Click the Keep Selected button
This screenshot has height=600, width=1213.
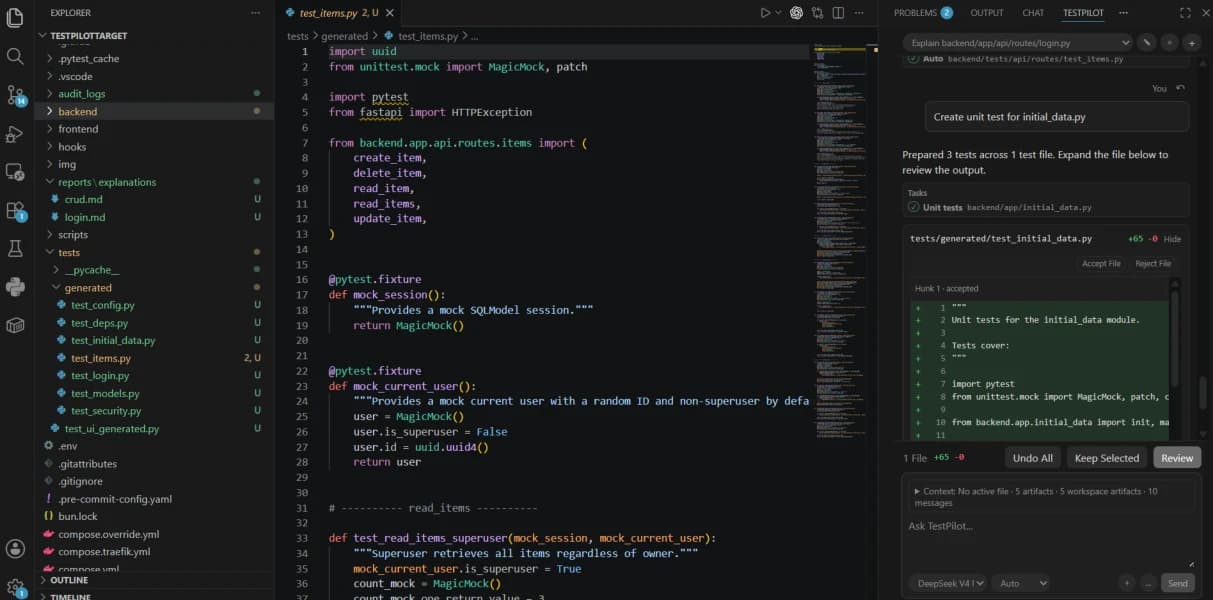[1107, 458]
